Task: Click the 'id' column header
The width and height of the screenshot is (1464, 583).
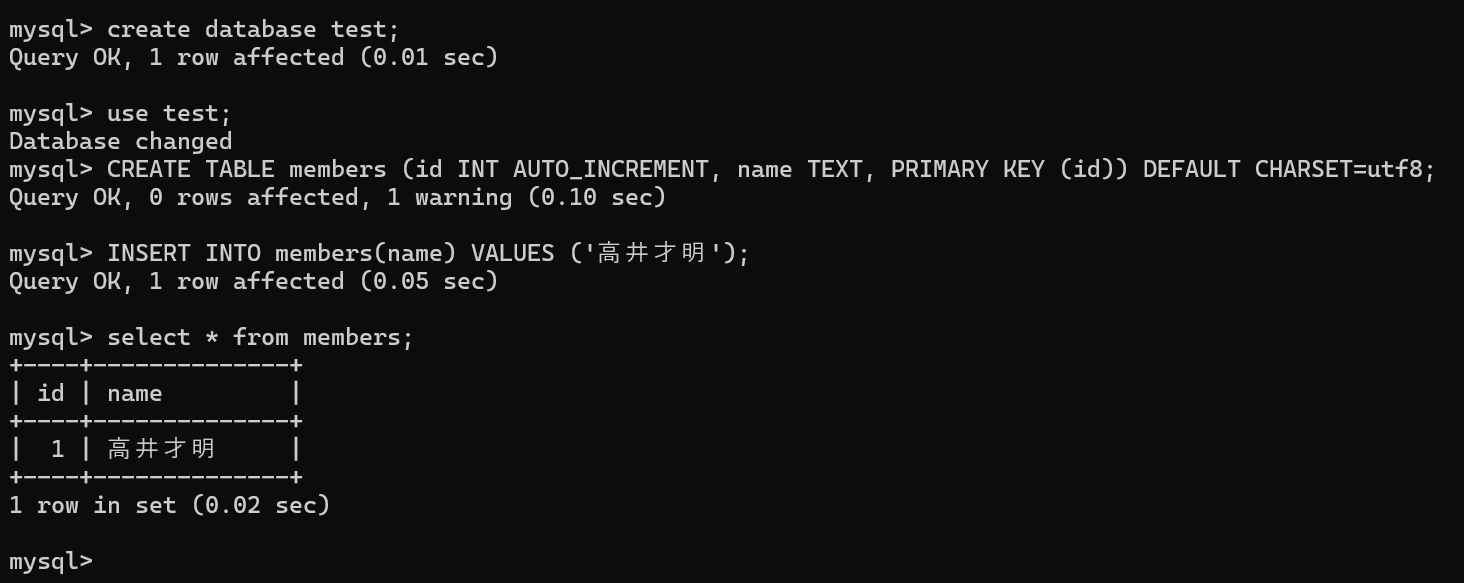Action: pos(50,393)
